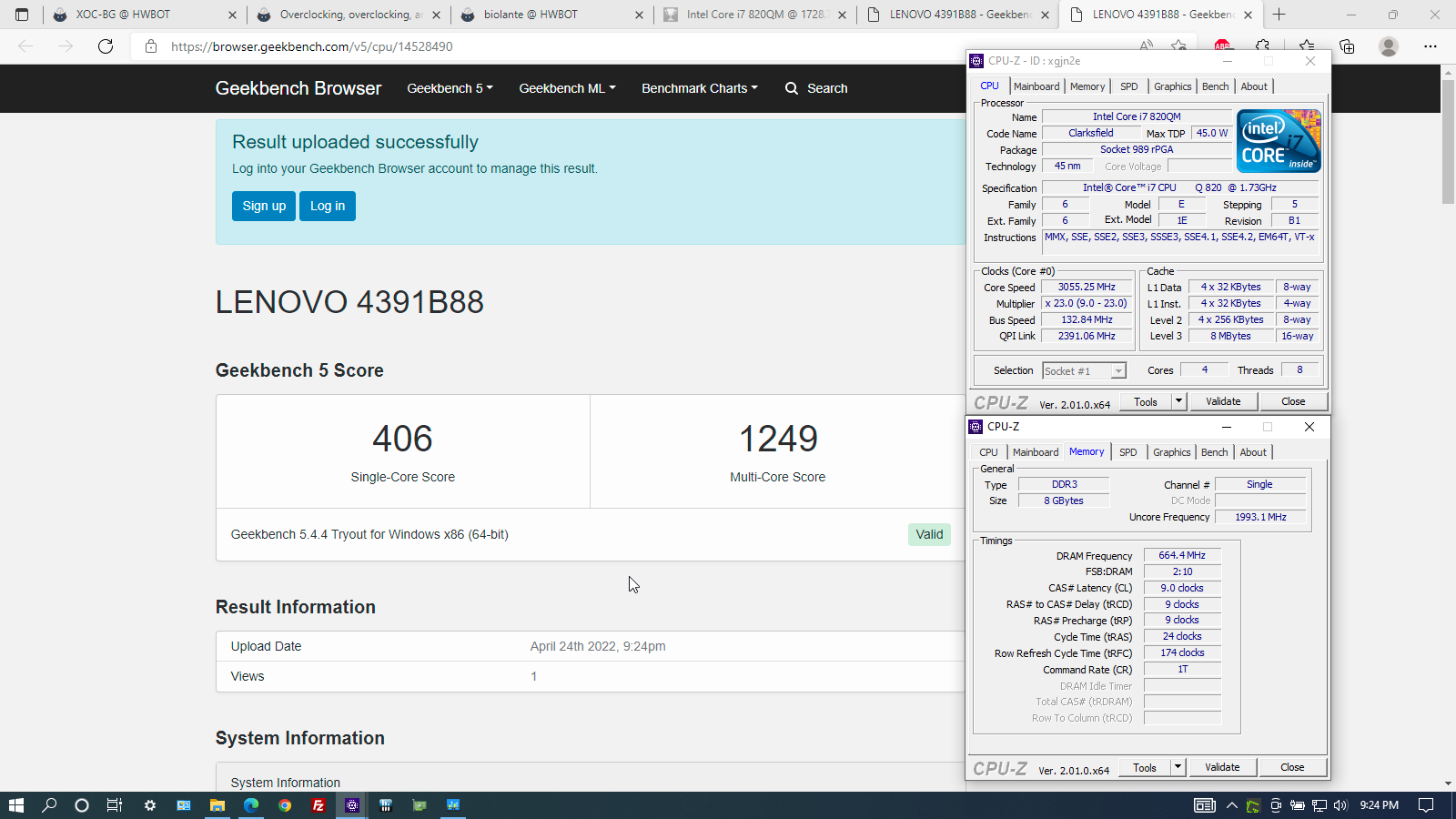Open Windows Start menu
Image resolution: width=1456 pixels, height=819 pixels.
pos(15,805)
